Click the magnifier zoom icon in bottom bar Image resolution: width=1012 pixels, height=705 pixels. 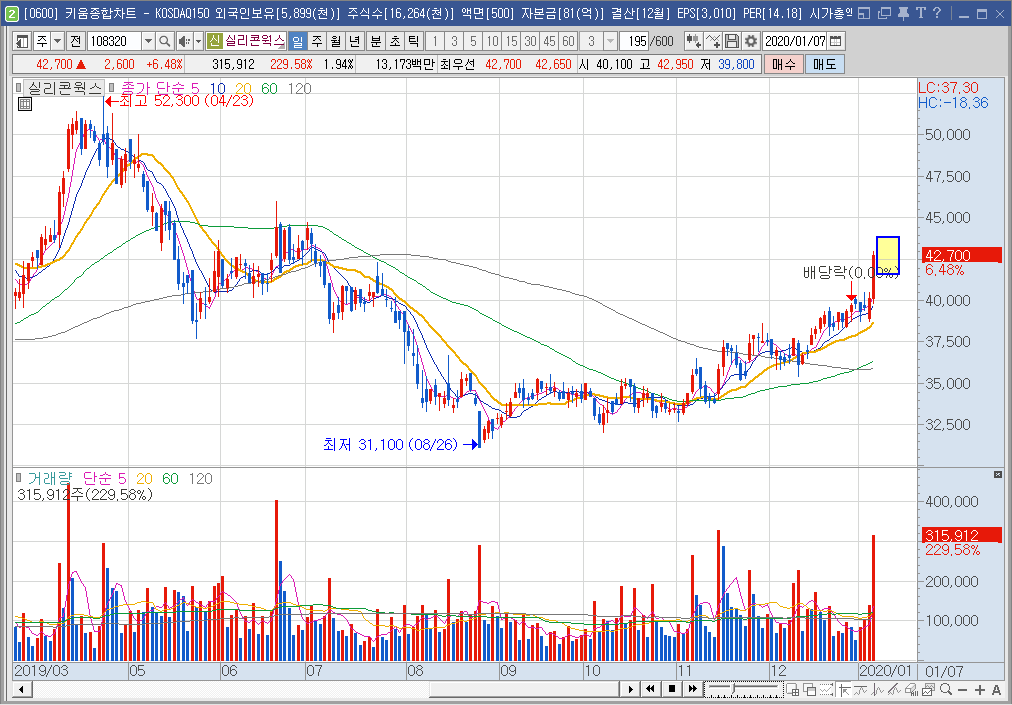tap(946, 689)
